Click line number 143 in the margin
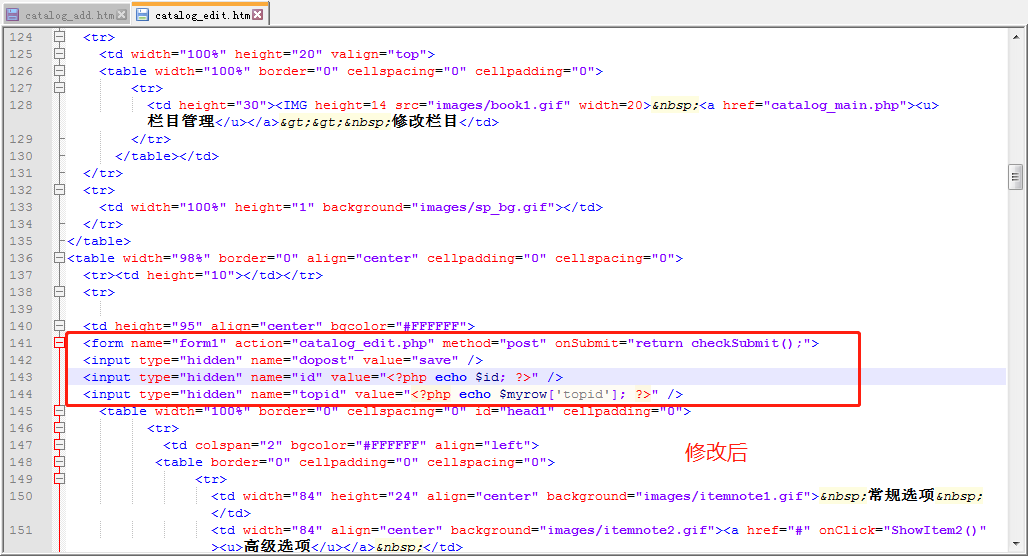Image resolution: width=1028 pixels, height=556 pixels. click(21, 377)
